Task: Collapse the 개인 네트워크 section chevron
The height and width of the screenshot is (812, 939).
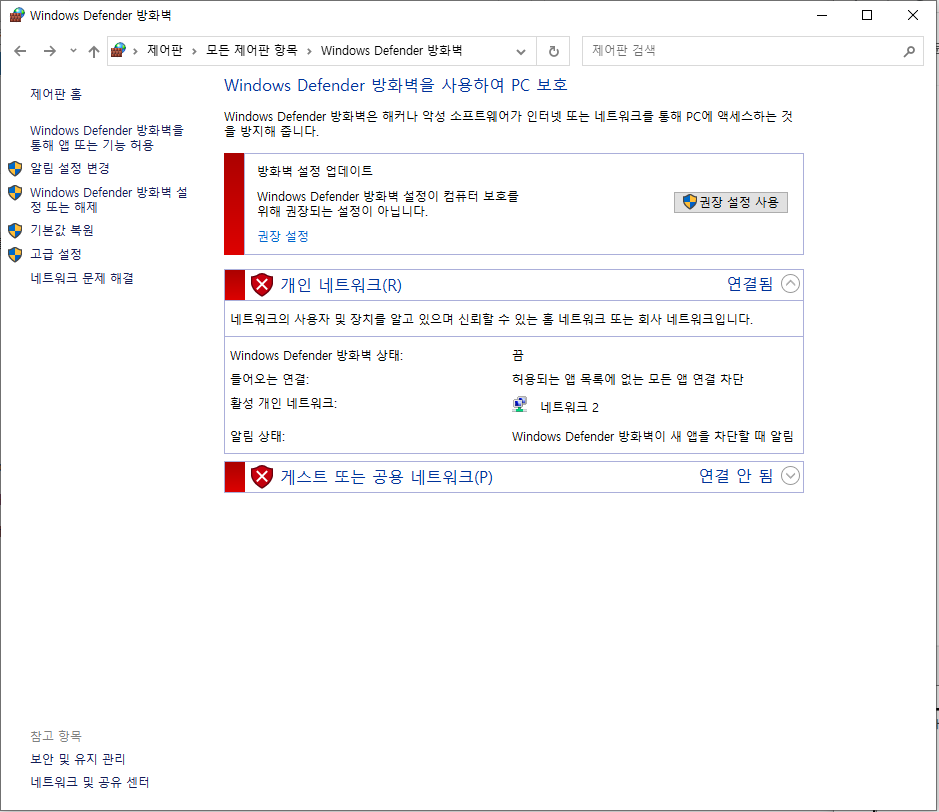Action: [790, 284]
